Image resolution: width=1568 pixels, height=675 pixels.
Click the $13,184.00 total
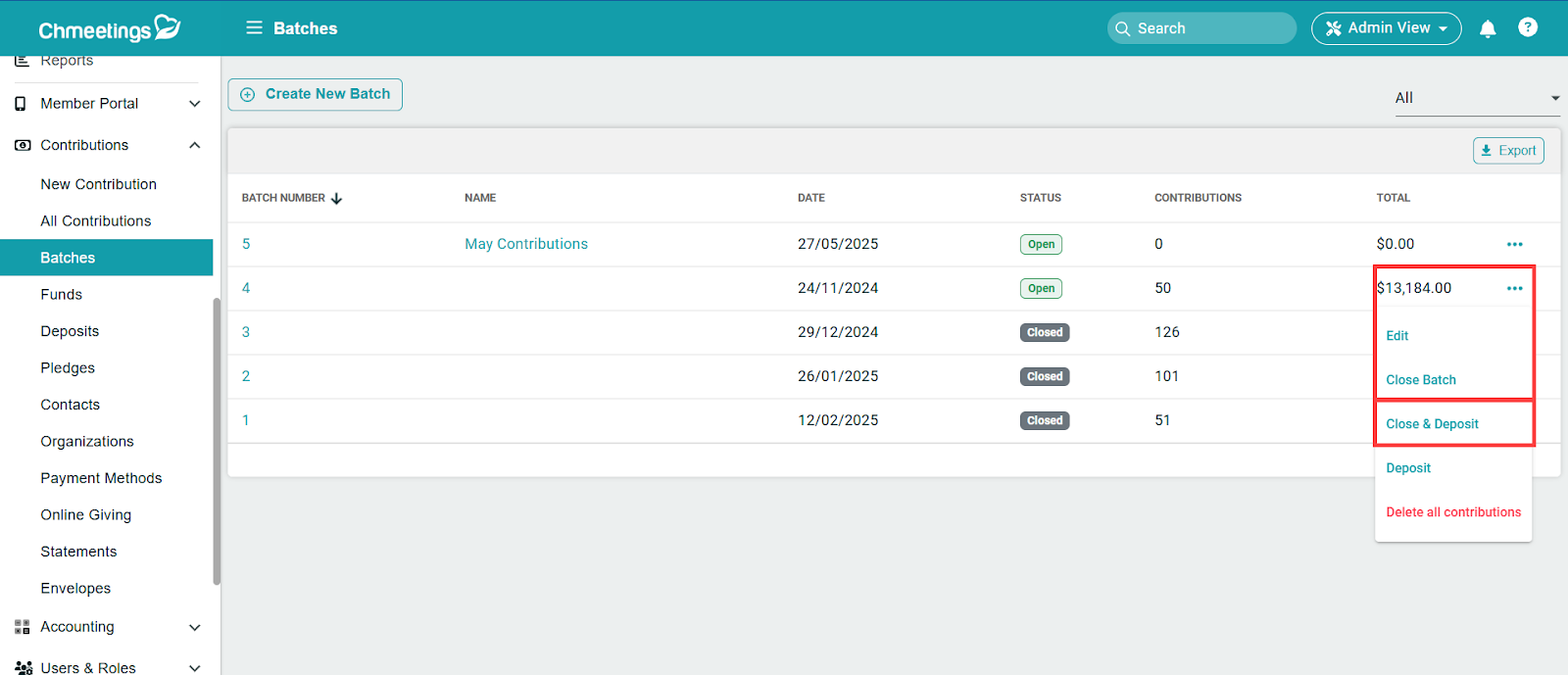(1414, 288)
